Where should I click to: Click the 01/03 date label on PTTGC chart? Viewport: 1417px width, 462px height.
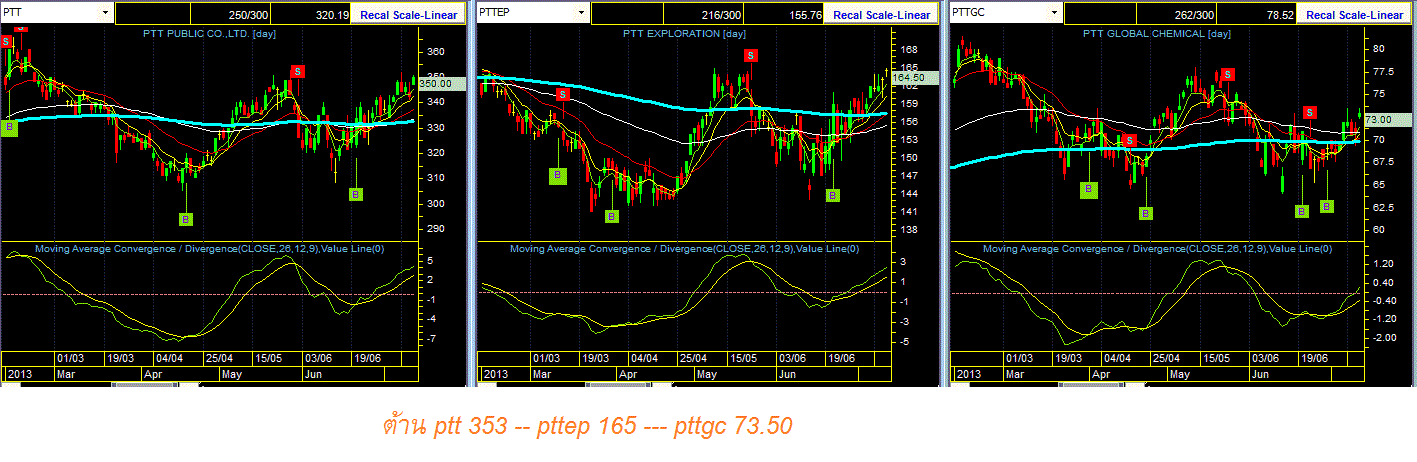(x=1019, y=358)
